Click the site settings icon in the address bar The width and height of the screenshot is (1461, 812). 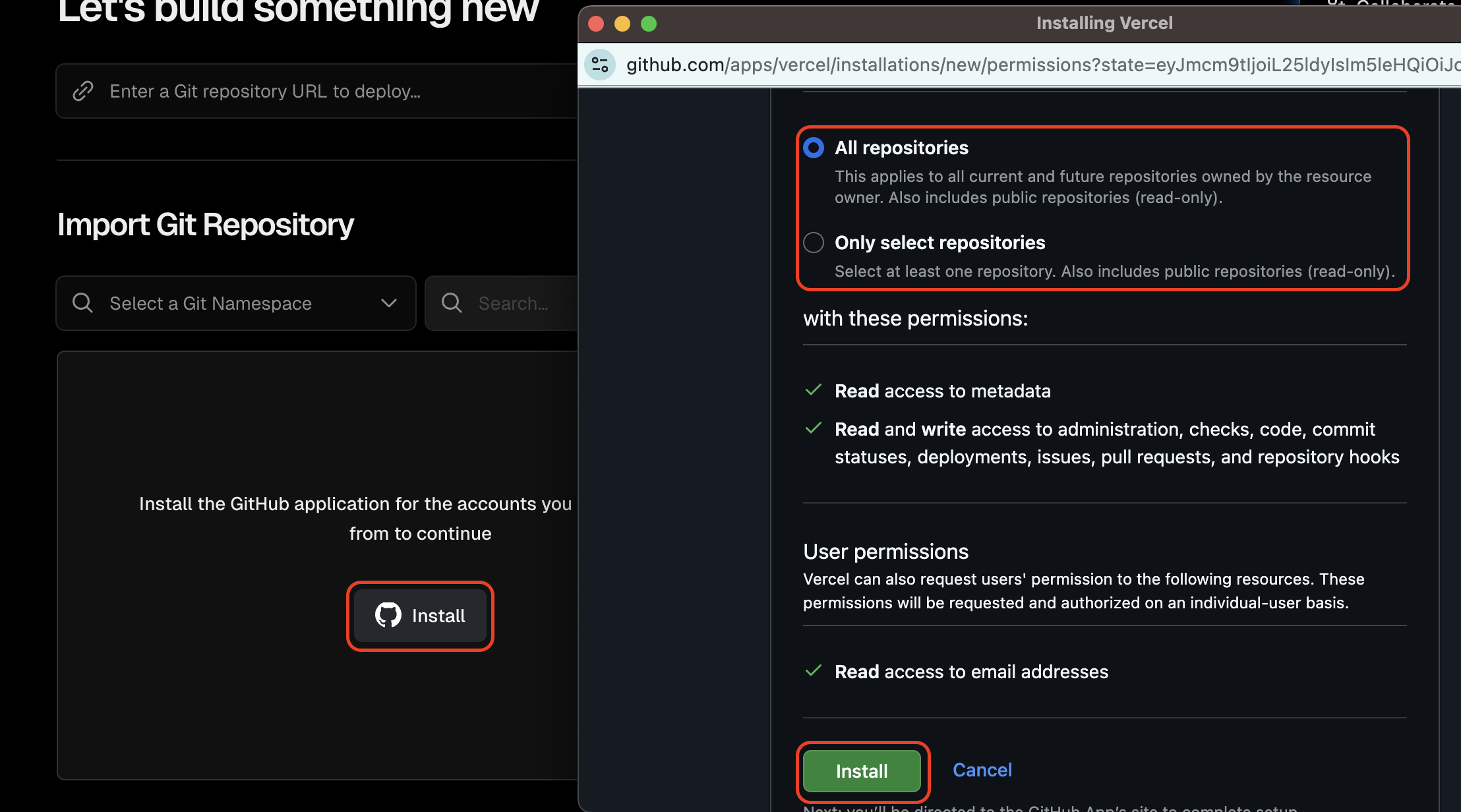[x=600, y=65]
